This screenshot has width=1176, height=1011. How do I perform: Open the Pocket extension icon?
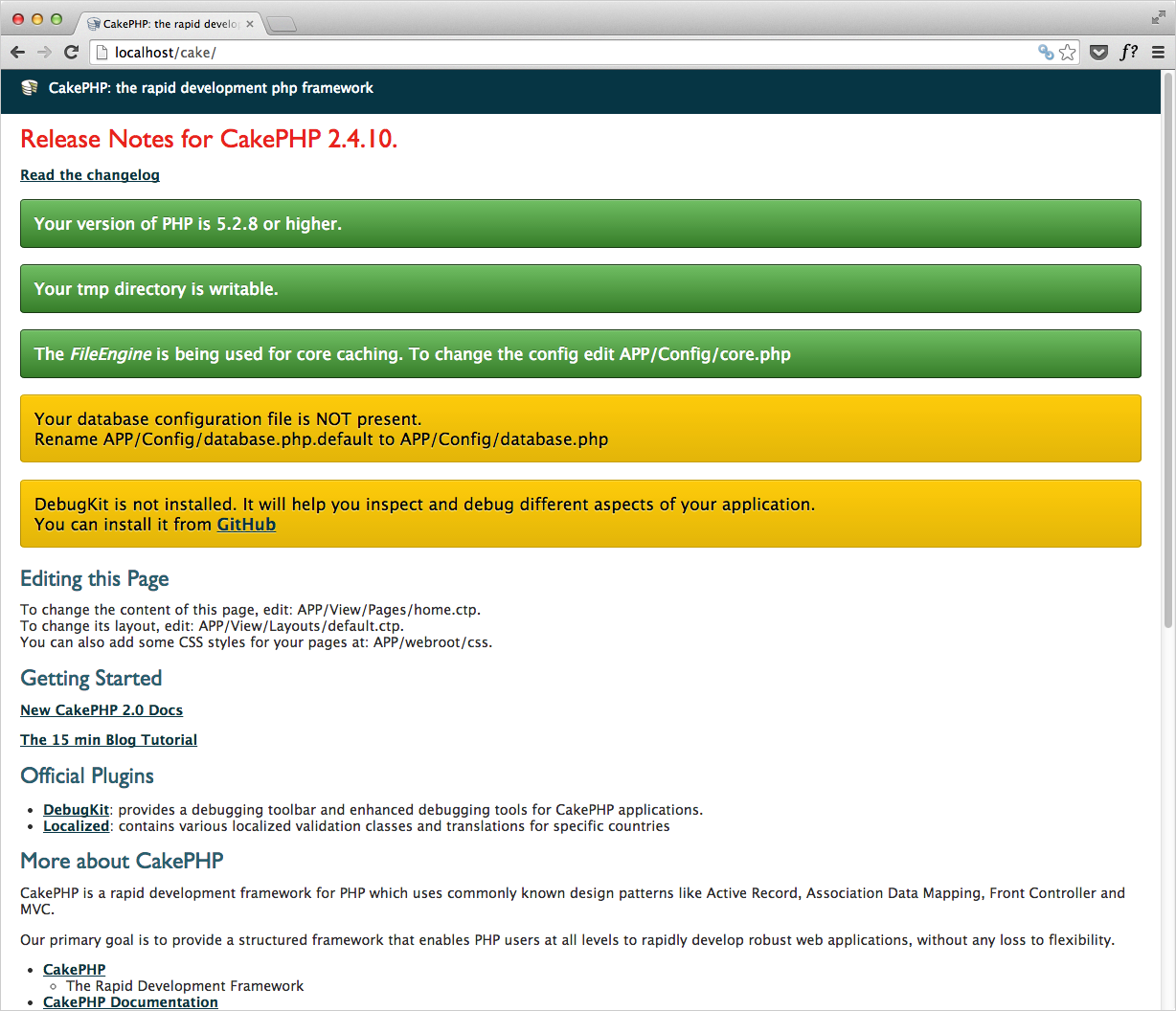[x=1099, y=52]
